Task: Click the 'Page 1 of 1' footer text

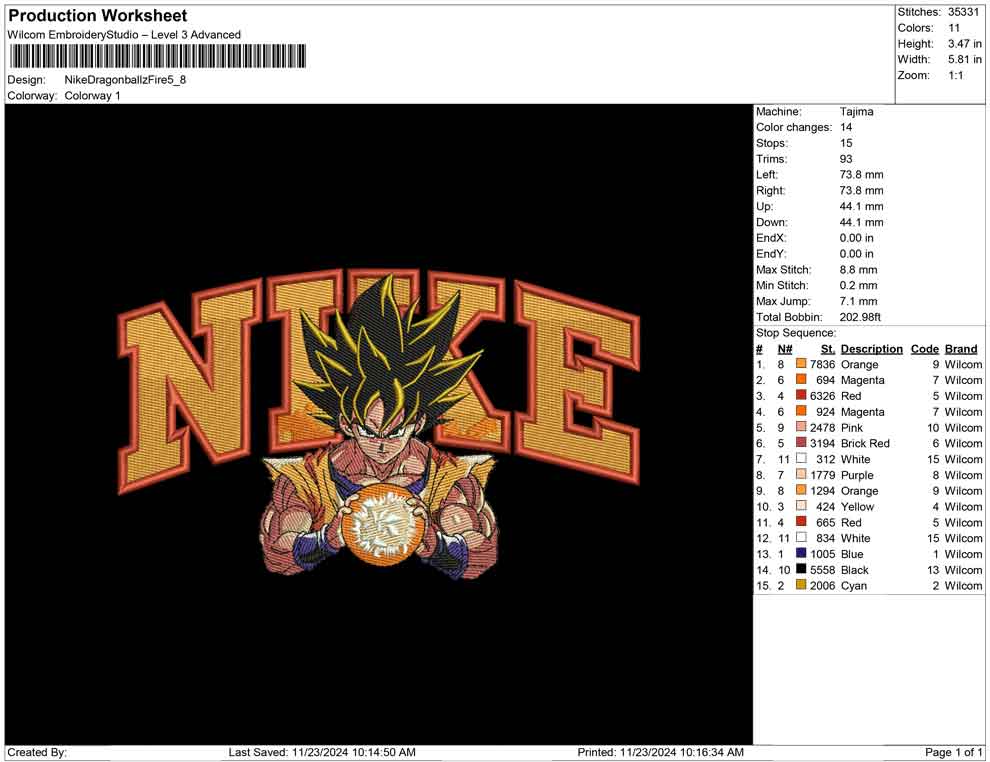Action: pyautogui.click(x=953, y=753)
